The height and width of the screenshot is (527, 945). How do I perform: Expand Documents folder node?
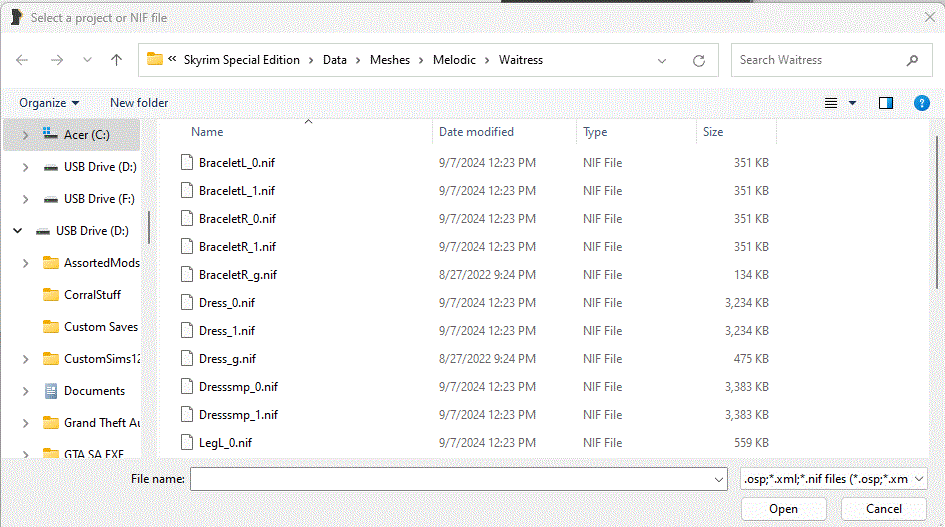25,391
